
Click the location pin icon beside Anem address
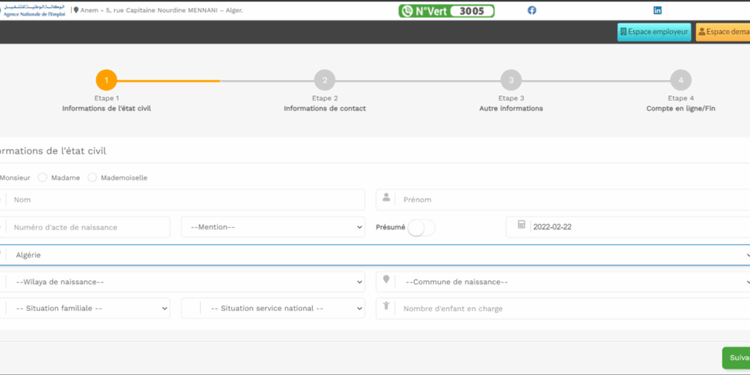[x=76, y=10]
